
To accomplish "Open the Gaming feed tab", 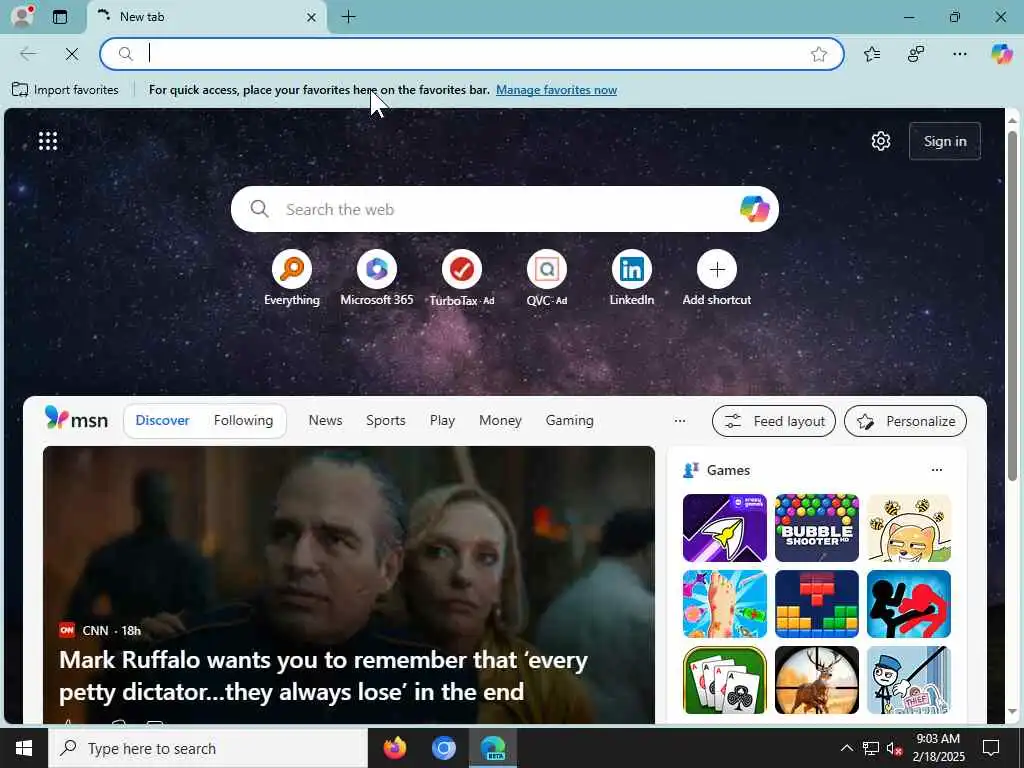I will click(x=569, y=421).
